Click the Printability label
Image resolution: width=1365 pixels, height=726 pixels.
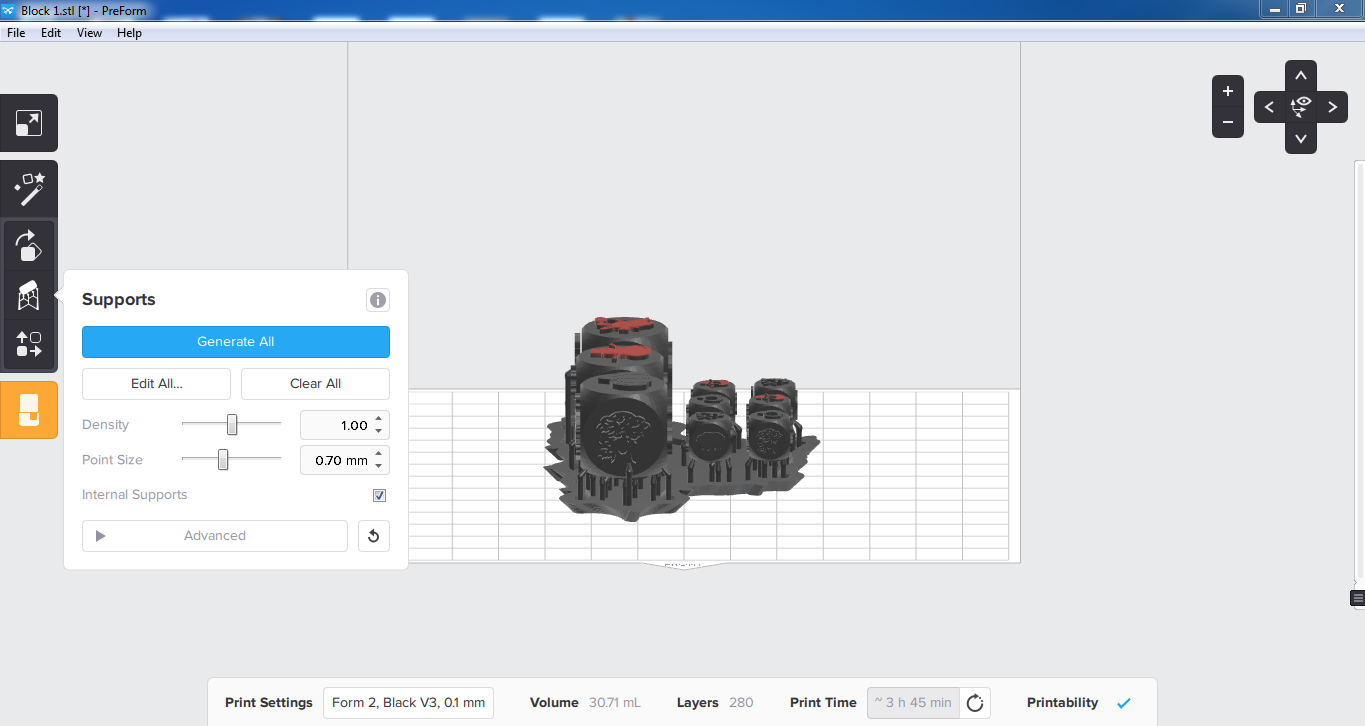point(1062,703)
